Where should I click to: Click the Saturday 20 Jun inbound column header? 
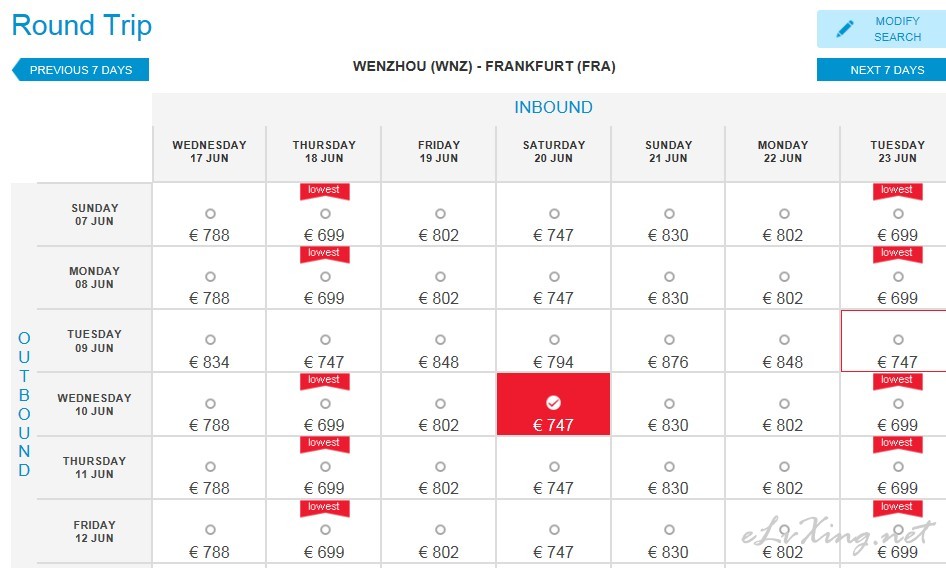[554, 152]
